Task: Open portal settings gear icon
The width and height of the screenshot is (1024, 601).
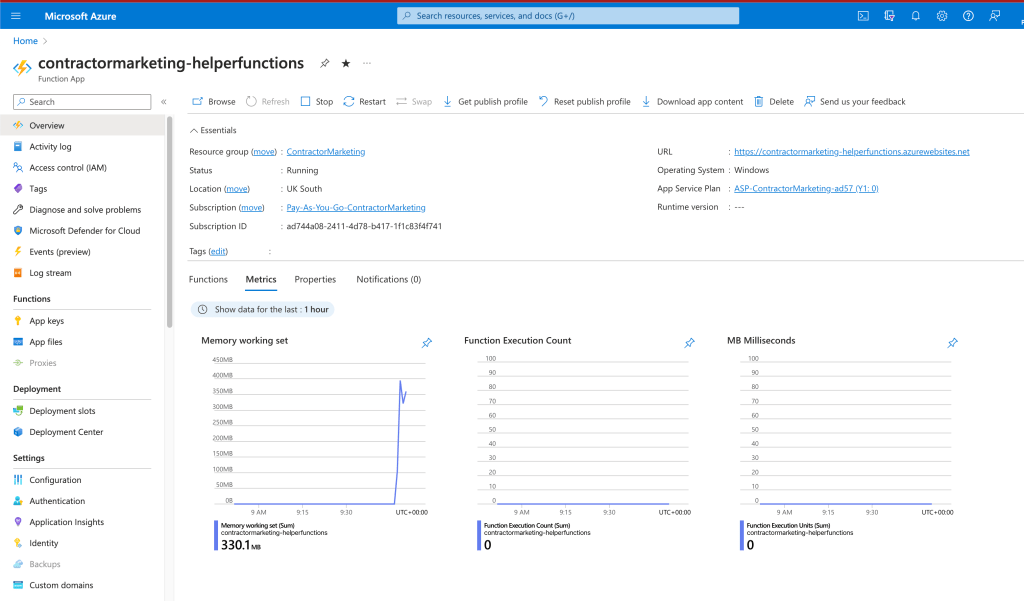Action: click(x=942, y=16)
